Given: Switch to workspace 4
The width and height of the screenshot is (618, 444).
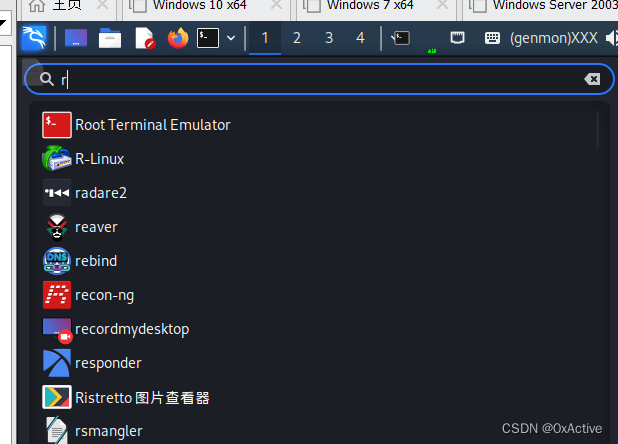Looking at the screenshot, I should [x=360, y=38].
